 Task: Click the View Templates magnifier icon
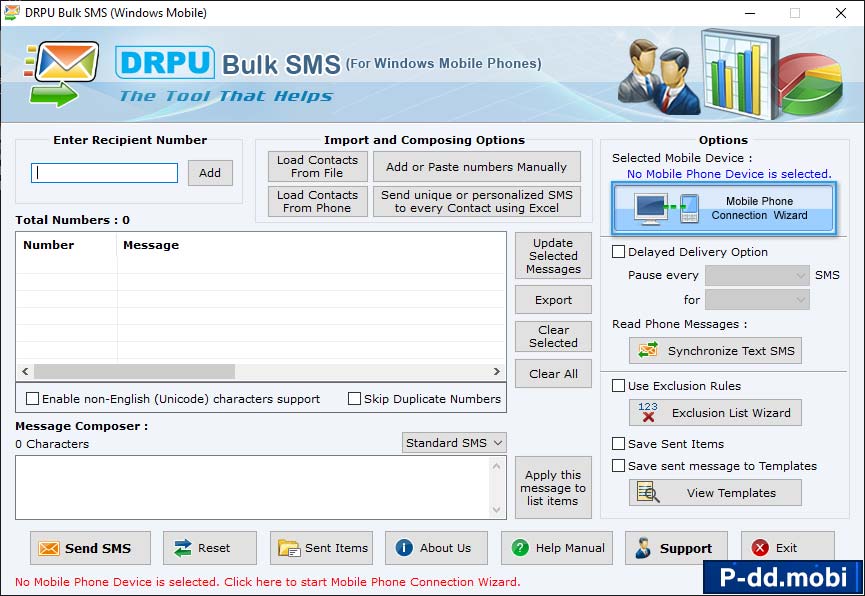(x=648, y=492)
